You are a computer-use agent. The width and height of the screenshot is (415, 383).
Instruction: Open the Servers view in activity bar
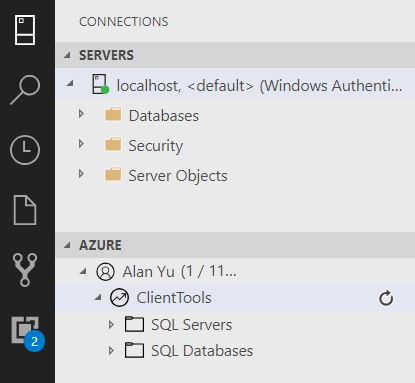(x=25, y=30)
